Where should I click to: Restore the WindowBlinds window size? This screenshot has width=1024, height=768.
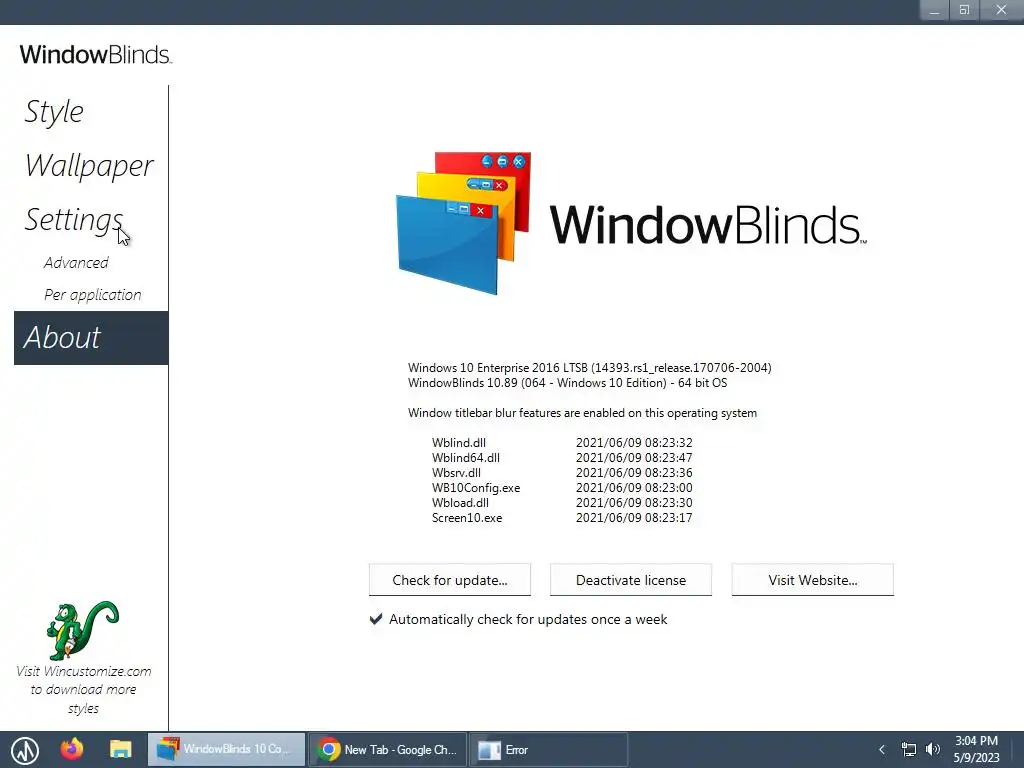(x=965, y=10)
